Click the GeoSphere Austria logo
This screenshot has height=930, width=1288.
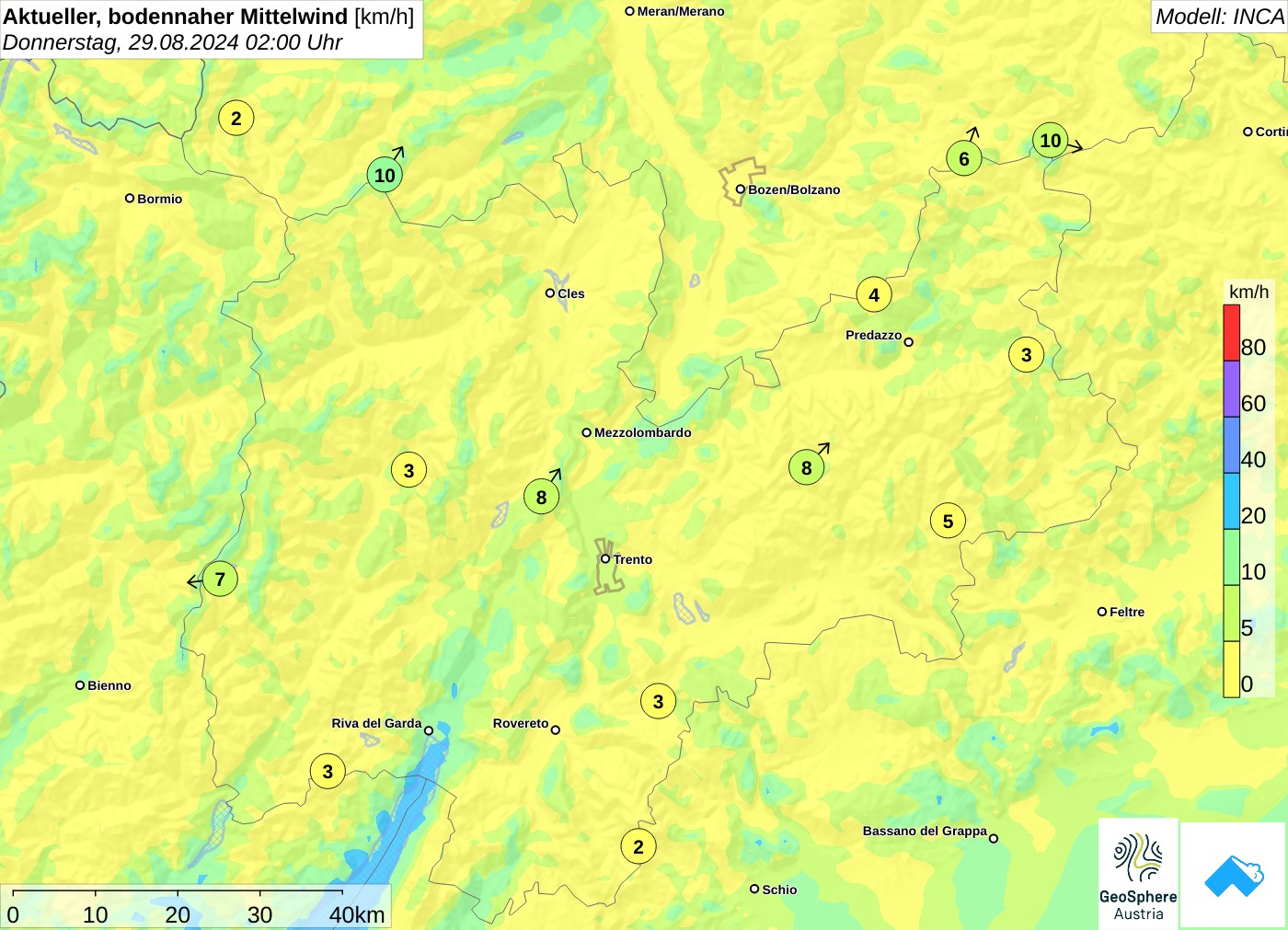tap(1138, 873)
